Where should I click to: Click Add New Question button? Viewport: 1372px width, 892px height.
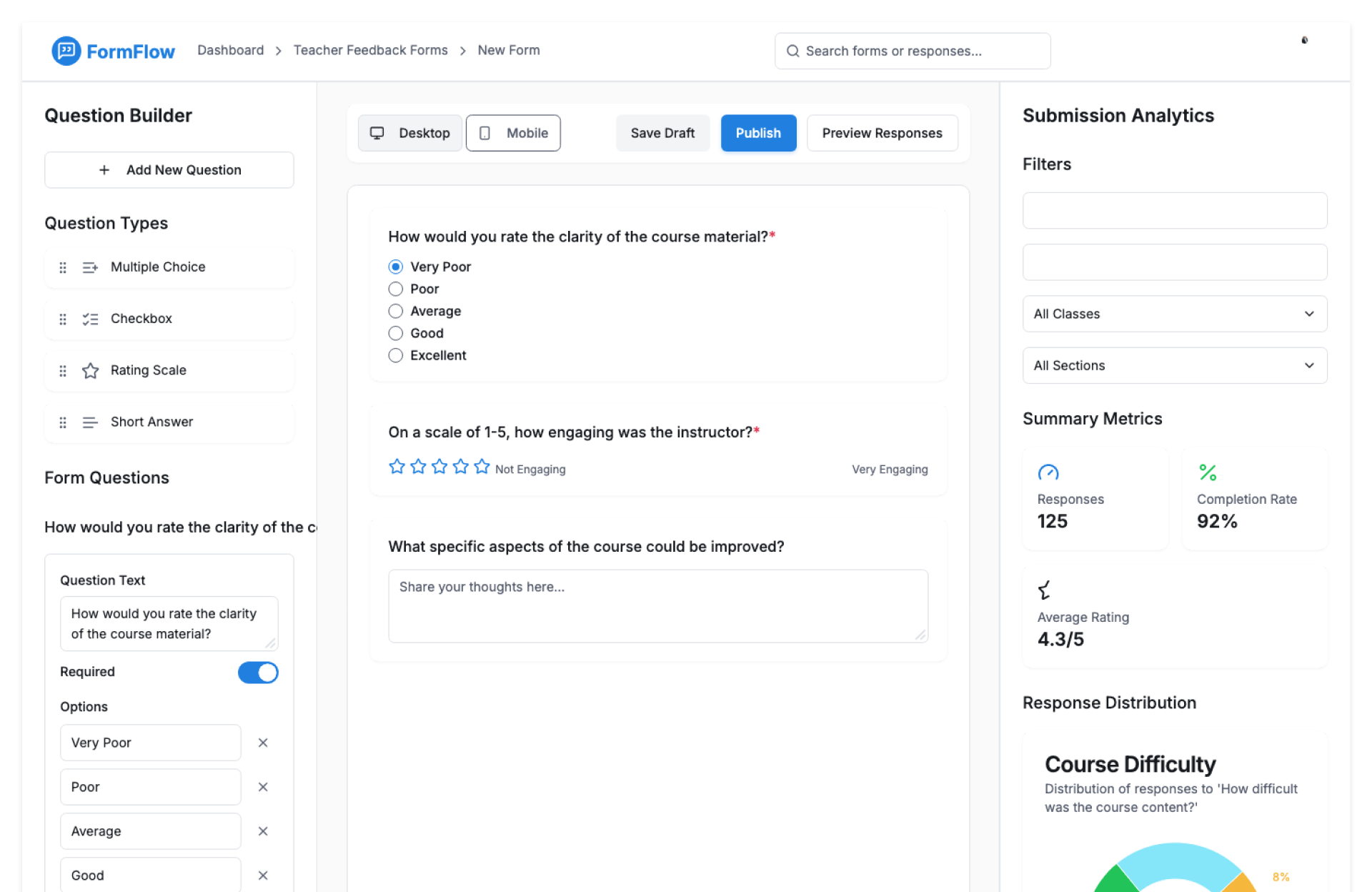point(169,170)
